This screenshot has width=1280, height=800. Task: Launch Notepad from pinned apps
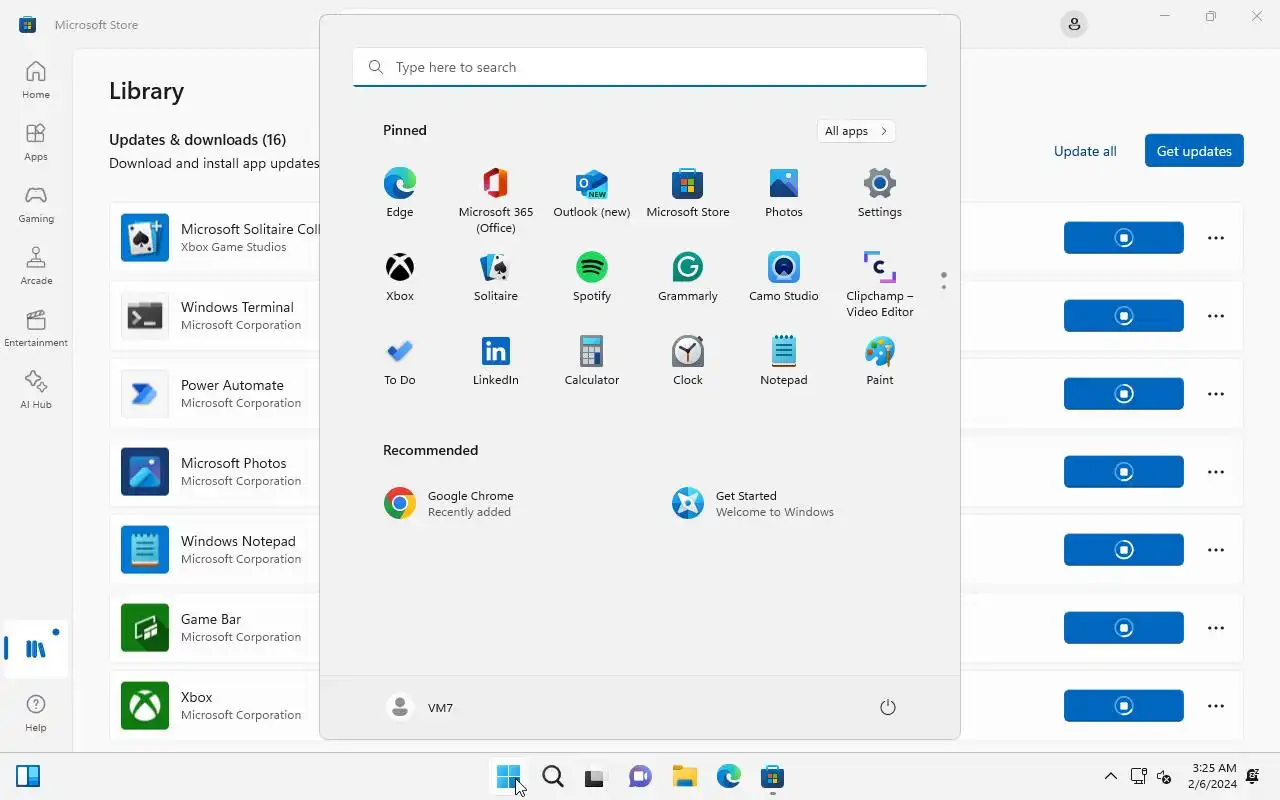[783, 360]
